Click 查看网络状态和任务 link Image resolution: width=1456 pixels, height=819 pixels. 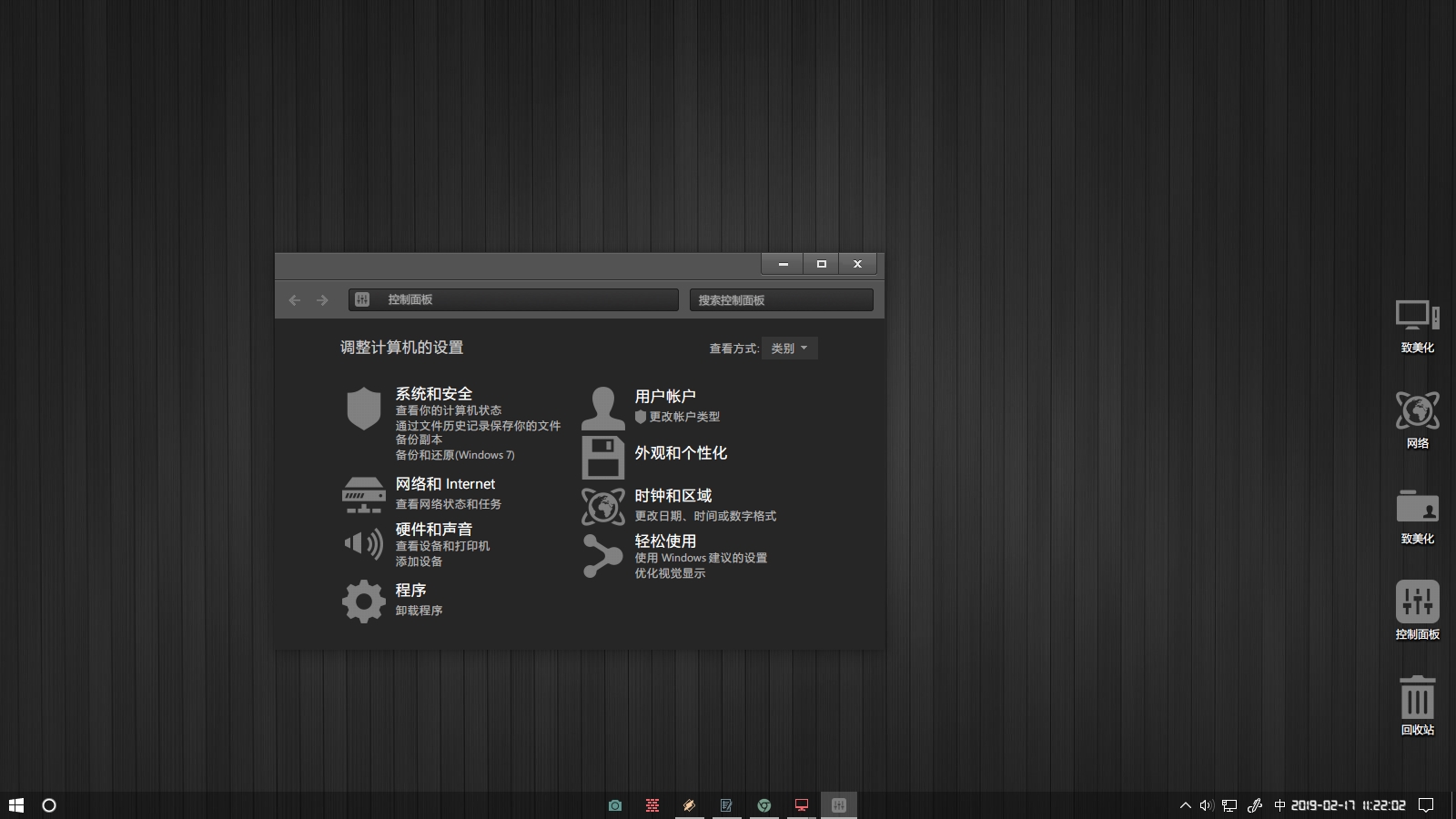pos(448,504)
